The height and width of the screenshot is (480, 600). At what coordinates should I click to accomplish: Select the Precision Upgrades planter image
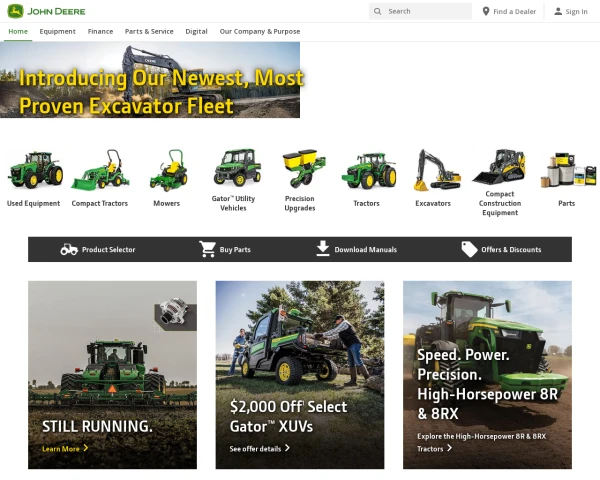[304, 168]
